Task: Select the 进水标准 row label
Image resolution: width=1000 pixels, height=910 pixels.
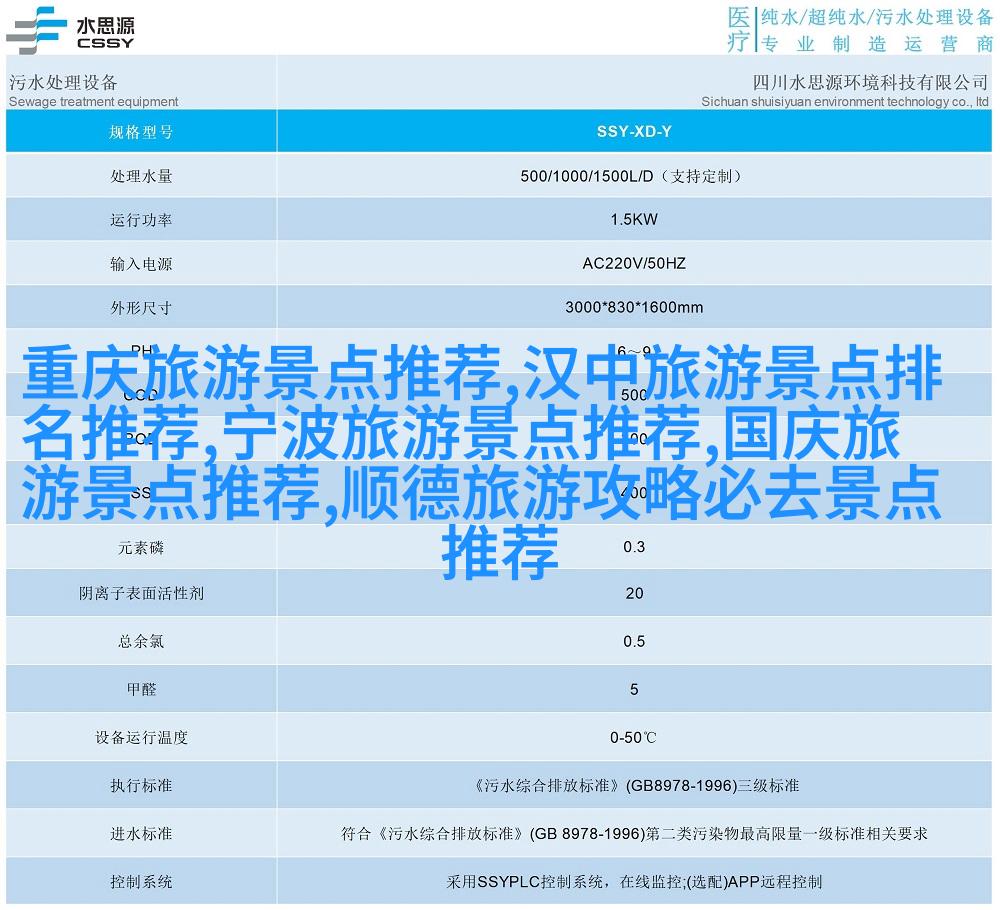Action: click(x=142, y=833)
